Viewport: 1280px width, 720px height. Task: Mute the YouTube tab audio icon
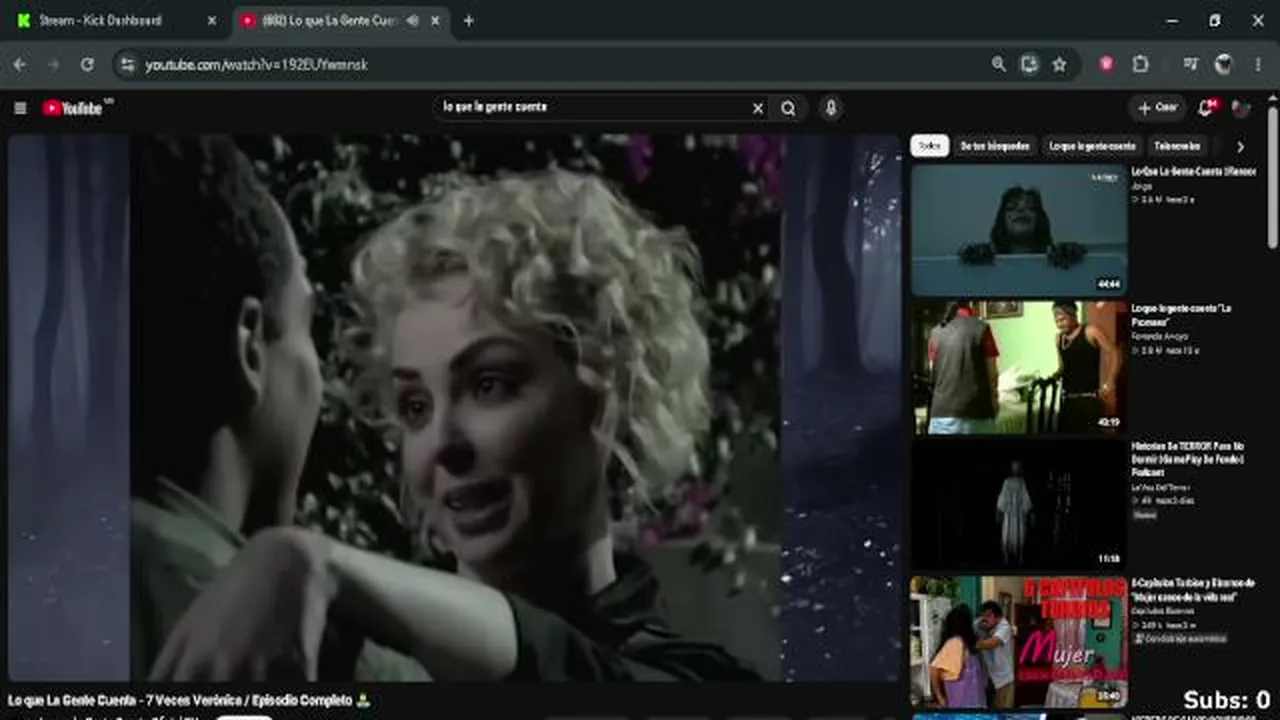coord(412,20)
